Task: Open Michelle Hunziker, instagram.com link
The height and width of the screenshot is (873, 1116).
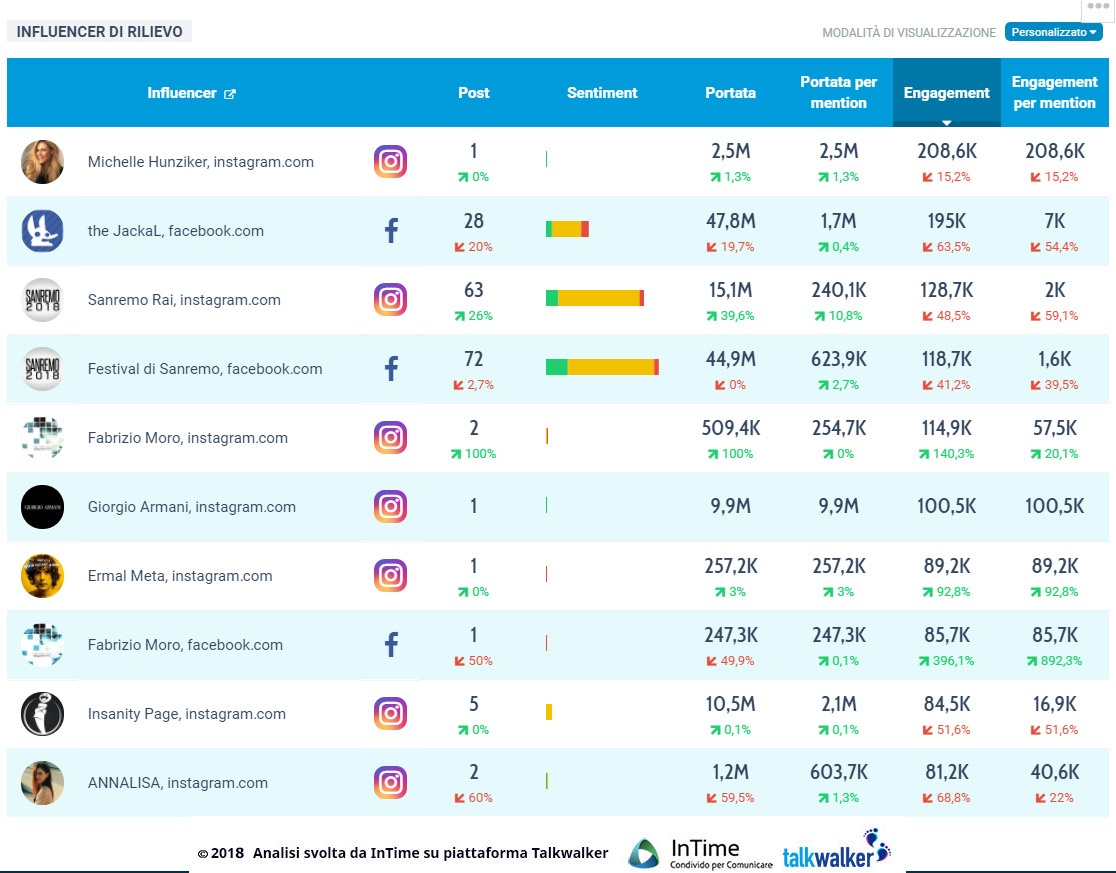Action: [x=201, y=162]
